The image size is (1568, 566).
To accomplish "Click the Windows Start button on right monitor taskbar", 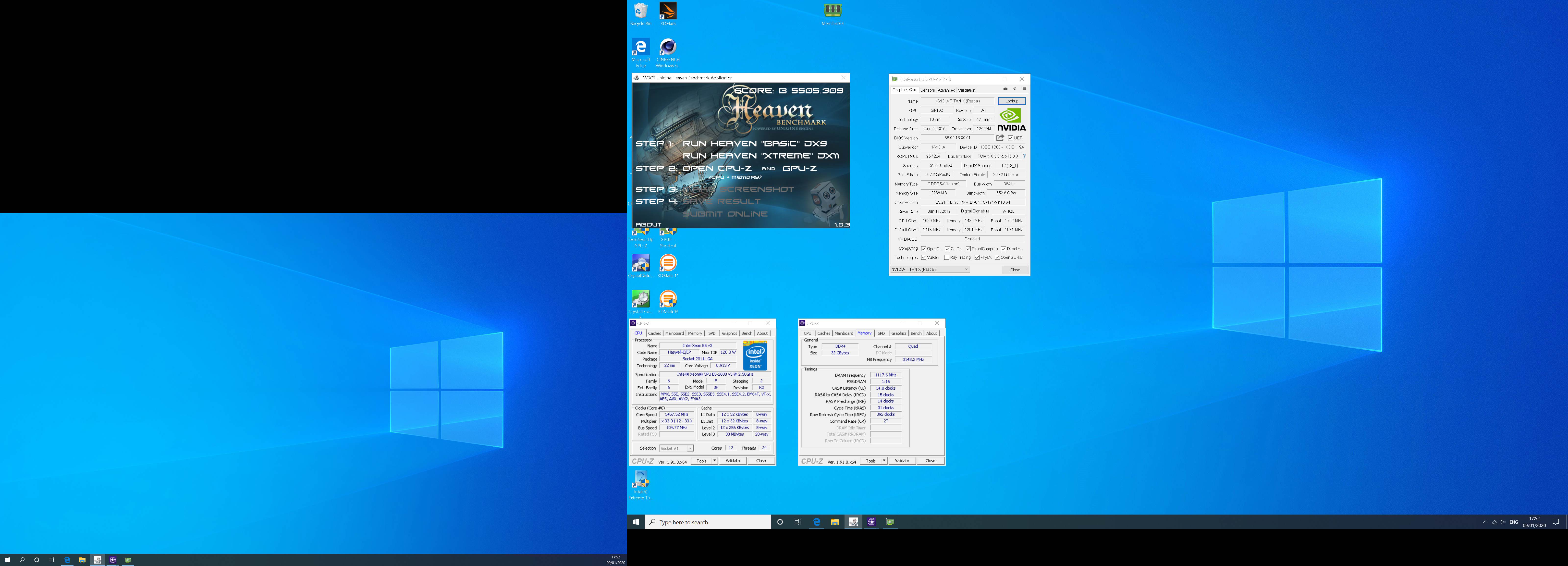I will click(636, 522).
